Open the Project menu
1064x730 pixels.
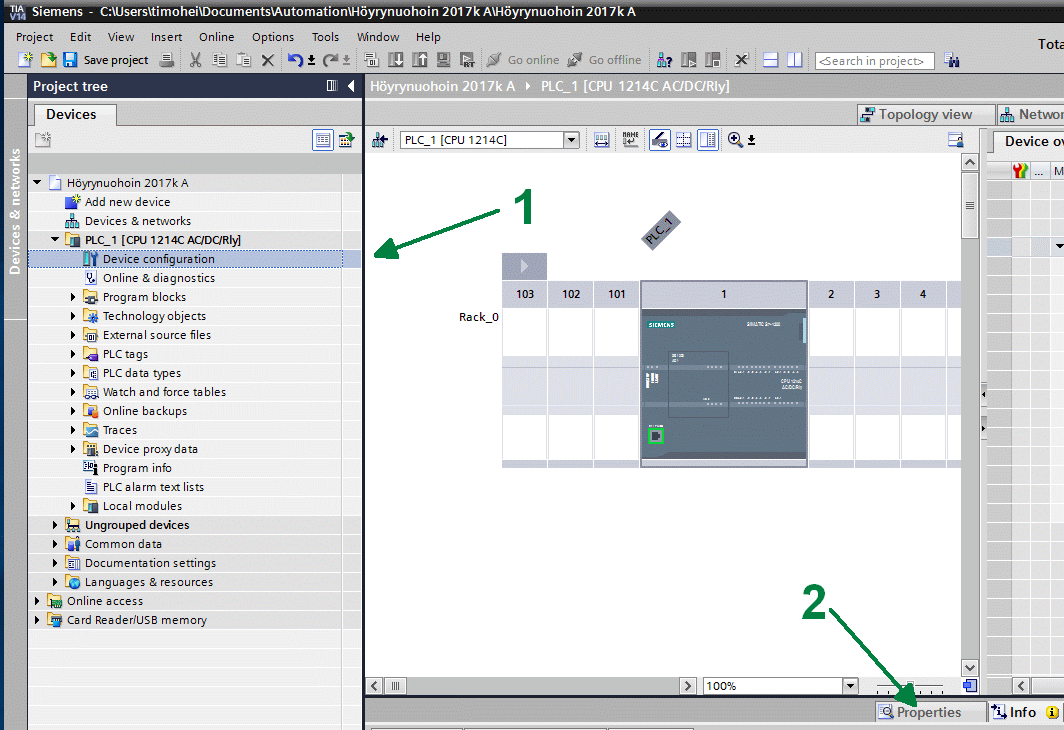coord(35,37)
